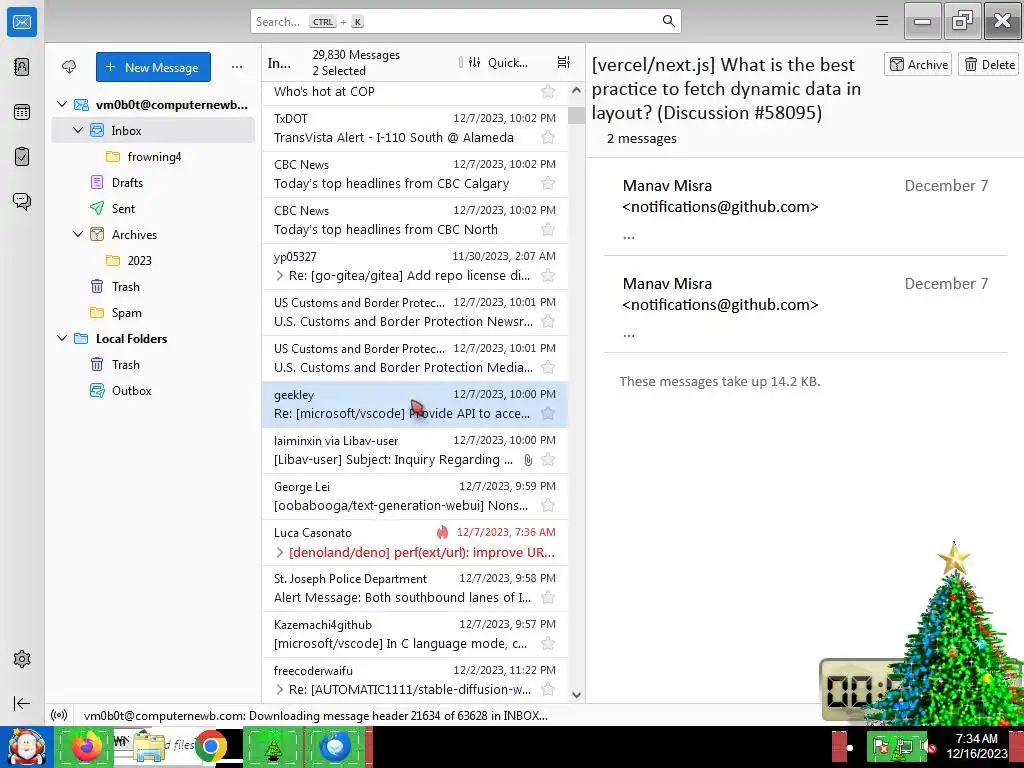Open the Tasks sidebar icon
The width and height of the screenshot is (1024, 768).
click(x=22, y=157)
